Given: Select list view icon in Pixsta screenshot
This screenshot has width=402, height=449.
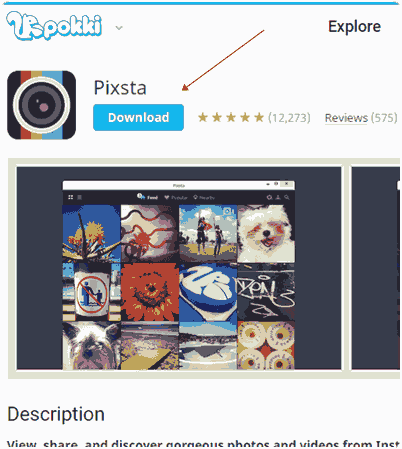Looking at the screenshot, I should pyautogui.click(x=79, y=197).
